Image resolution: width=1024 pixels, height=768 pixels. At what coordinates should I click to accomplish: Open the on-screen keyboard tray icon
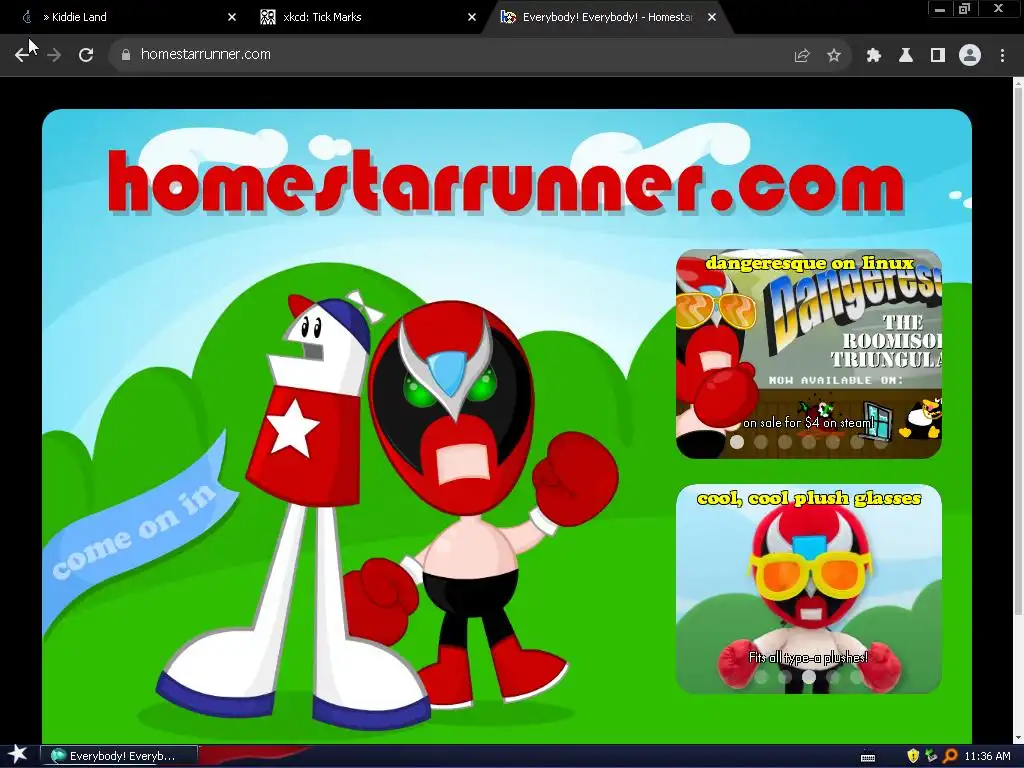(x=868, y=757)
